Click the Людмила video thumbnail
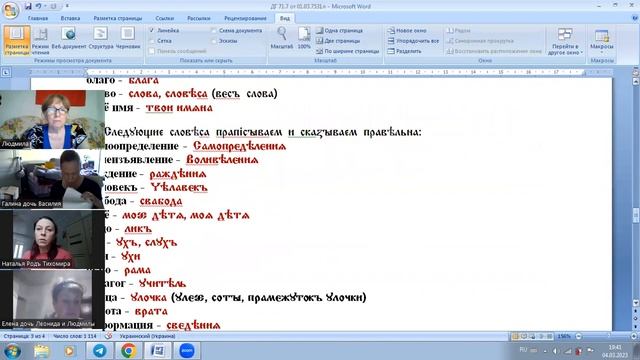Screen dimensions: 640x360 [52, 120]
